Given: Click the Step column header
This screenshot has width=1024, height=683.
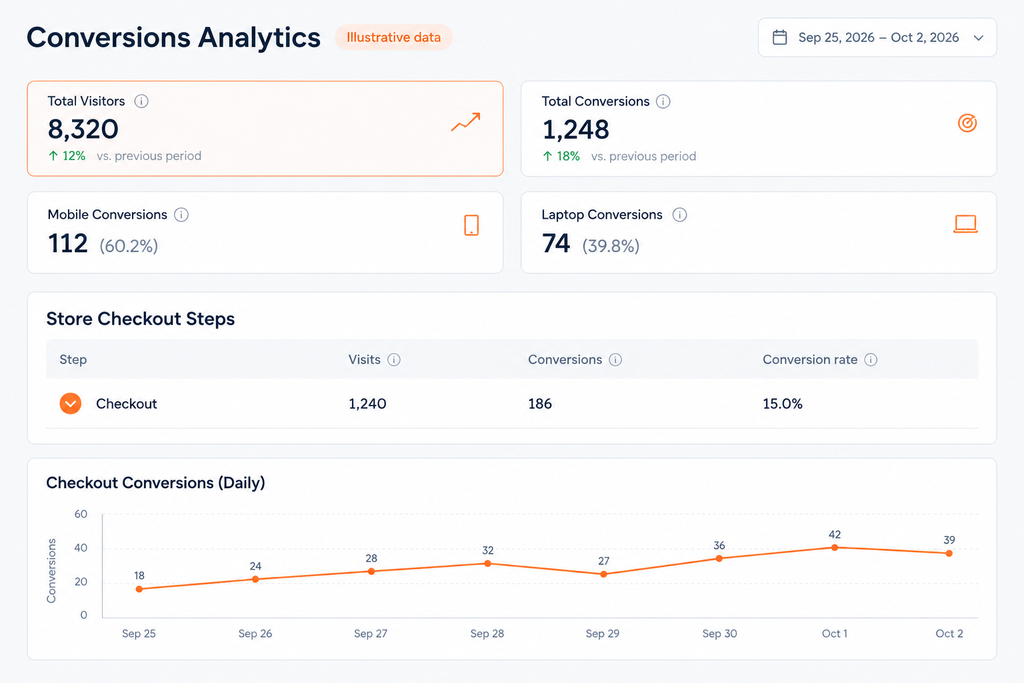Looking at the screenshot, I should (73, 360).
